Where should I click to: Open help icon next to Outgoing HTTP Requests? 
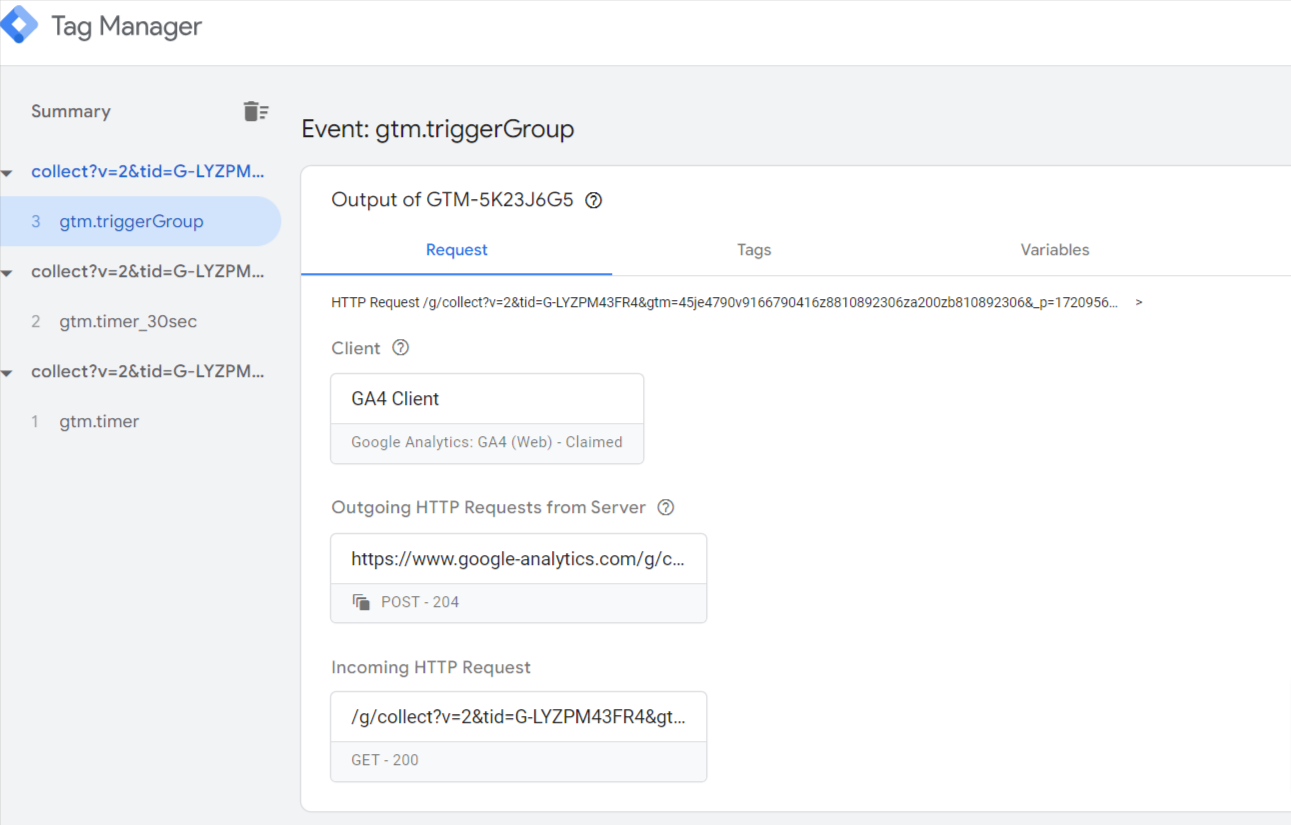click(x=666, y=507)
